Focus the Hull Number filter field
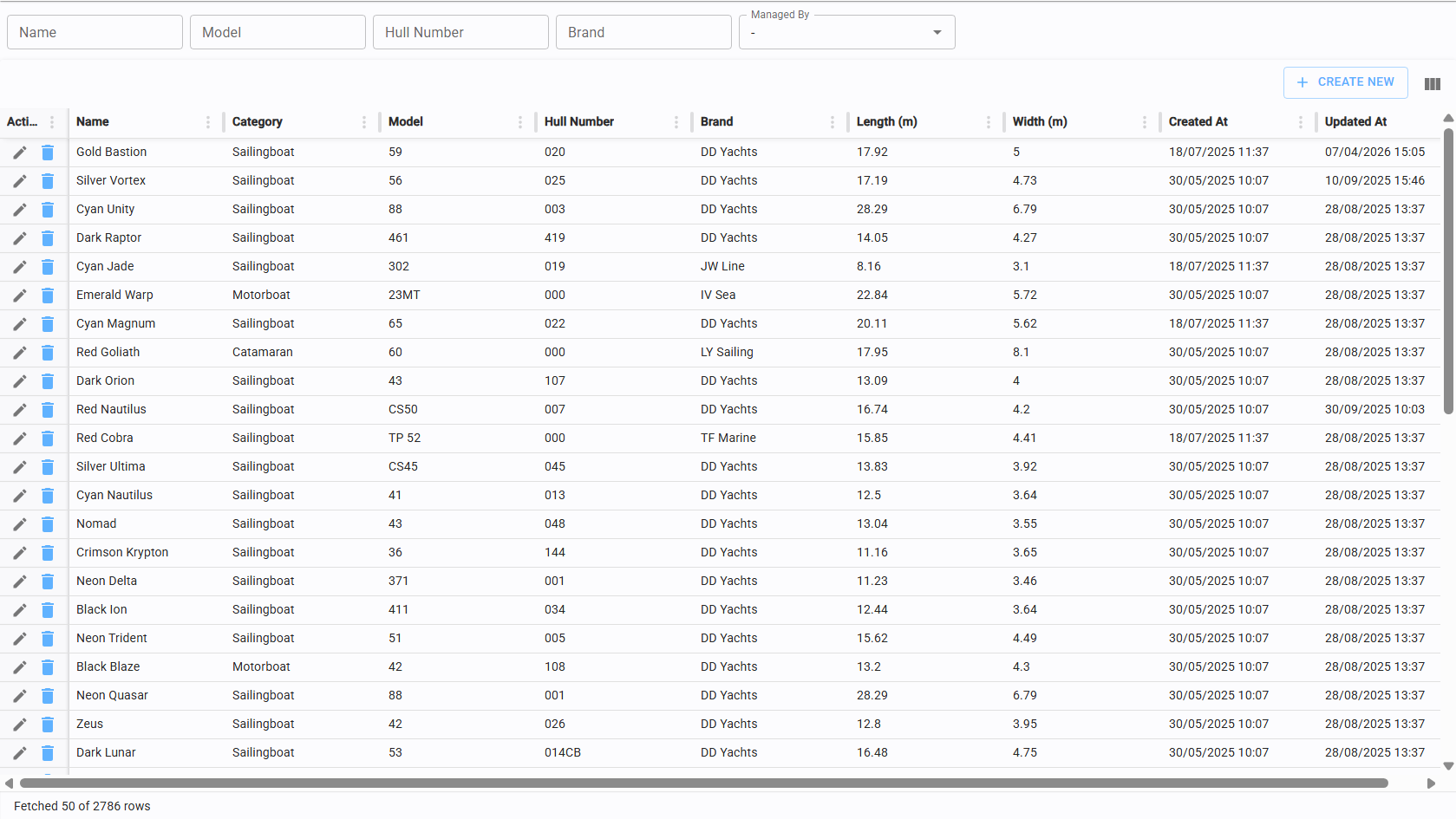1456x819 pixels. click(460, 33)
